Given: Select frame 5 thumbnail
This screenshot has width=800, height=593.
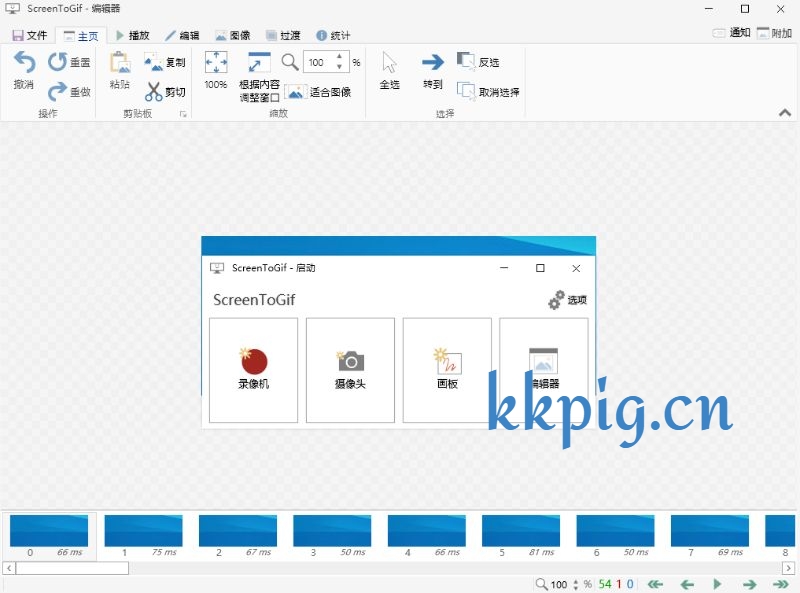Looking at the screenshot, I should (521, 536).
